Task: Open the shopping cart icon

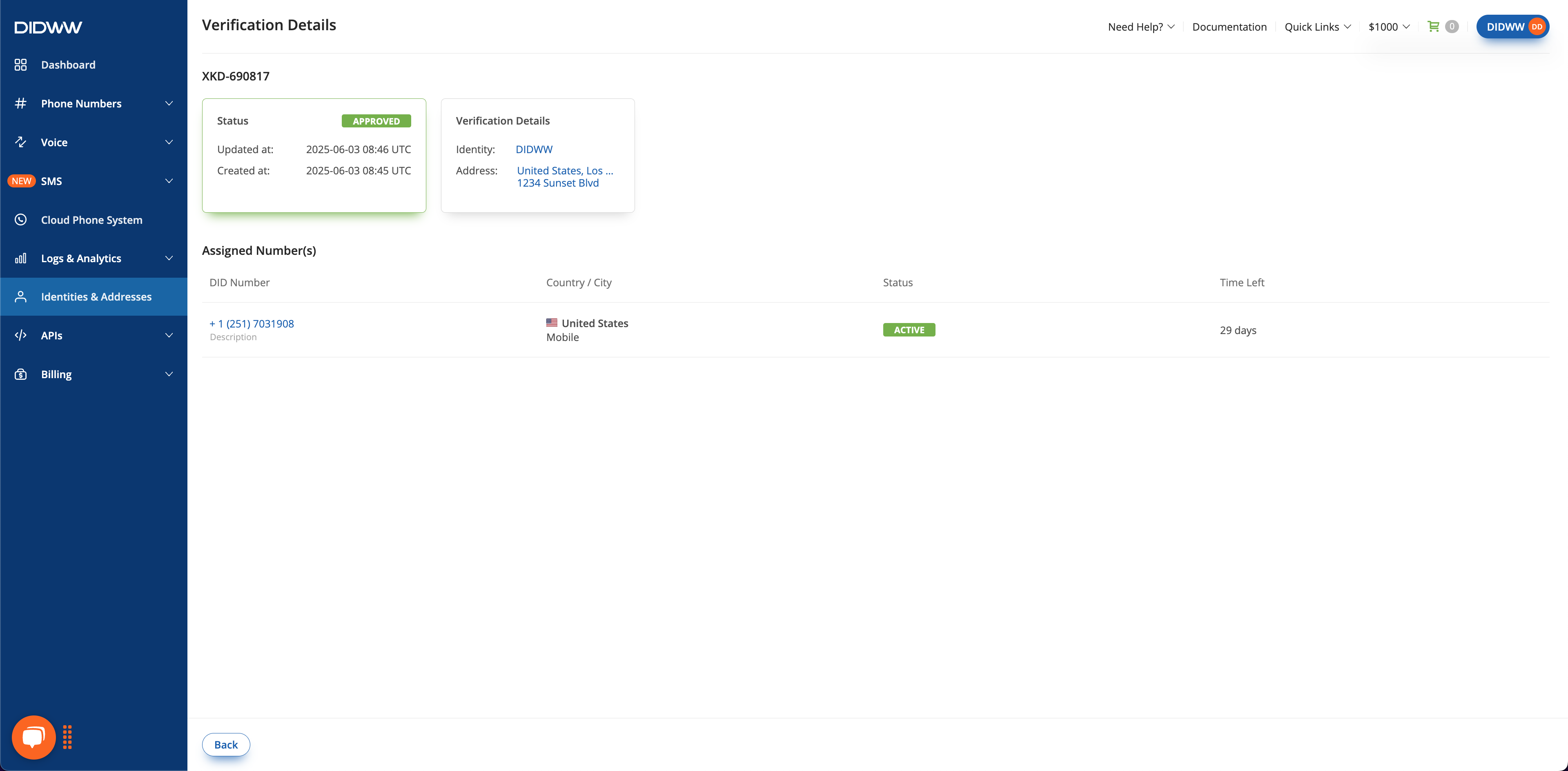Action: (1434, 26)
